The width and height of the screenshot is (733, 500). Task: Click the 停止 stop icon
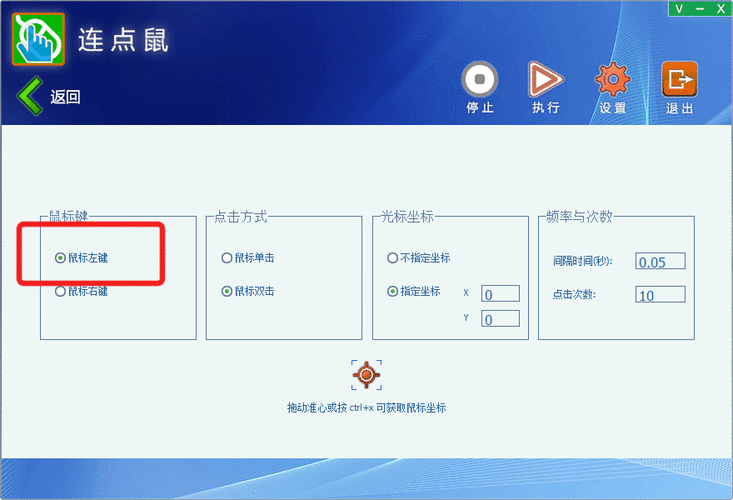[x=480, y=79]
